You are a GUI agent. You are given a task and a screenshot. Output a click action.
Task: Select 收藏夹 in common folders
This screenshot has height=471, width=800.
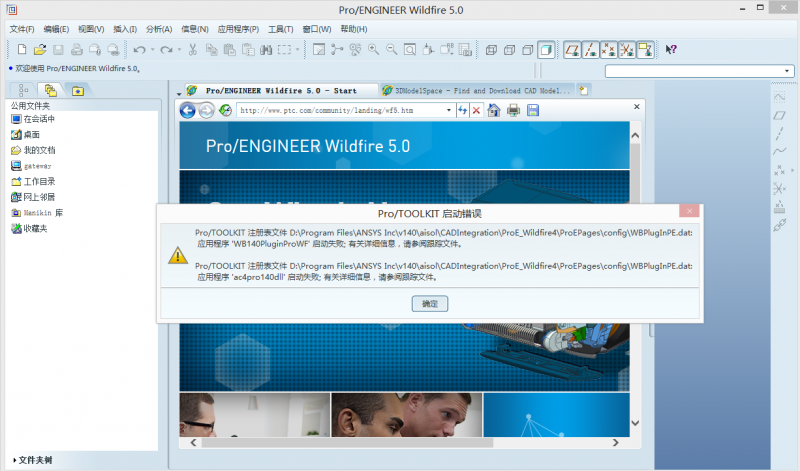tap(29, 228)
